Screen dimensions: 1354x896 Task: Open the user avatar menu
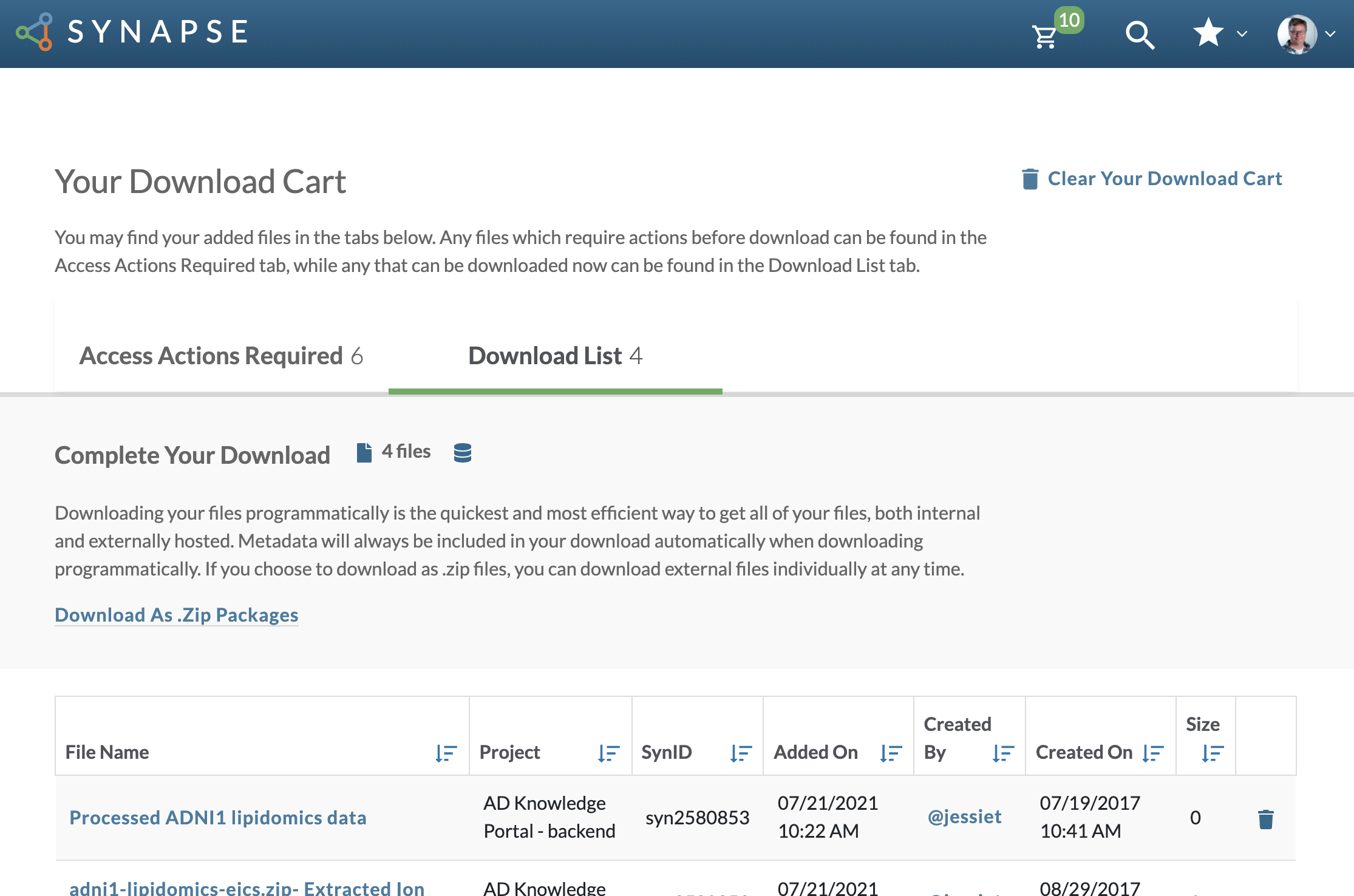1297,35
